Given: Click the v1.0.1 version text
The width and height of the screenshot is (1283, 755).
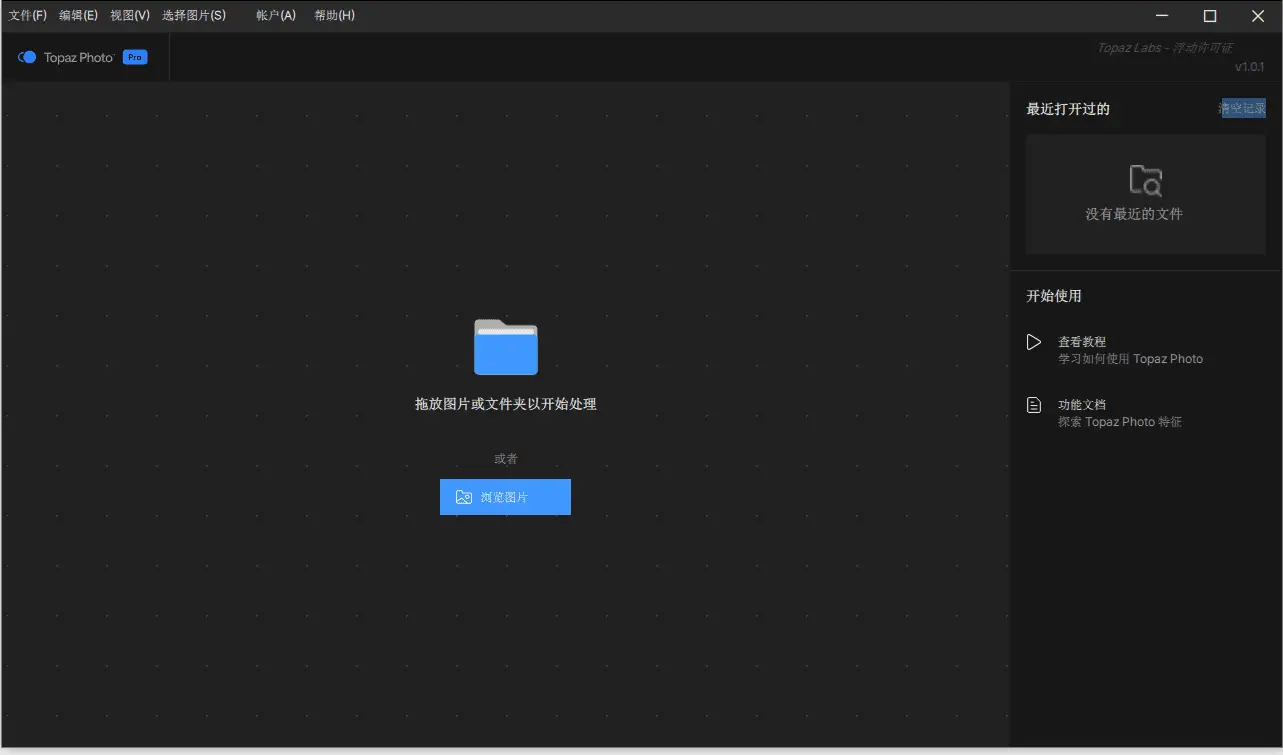Looking at the screenshot, I should pyautogui.click(x=1249, y=66).
